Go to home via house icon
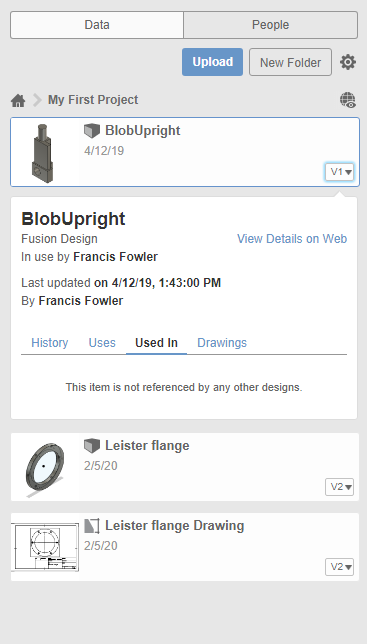Viewport: 367px width, 644px height. coord(18,100)
